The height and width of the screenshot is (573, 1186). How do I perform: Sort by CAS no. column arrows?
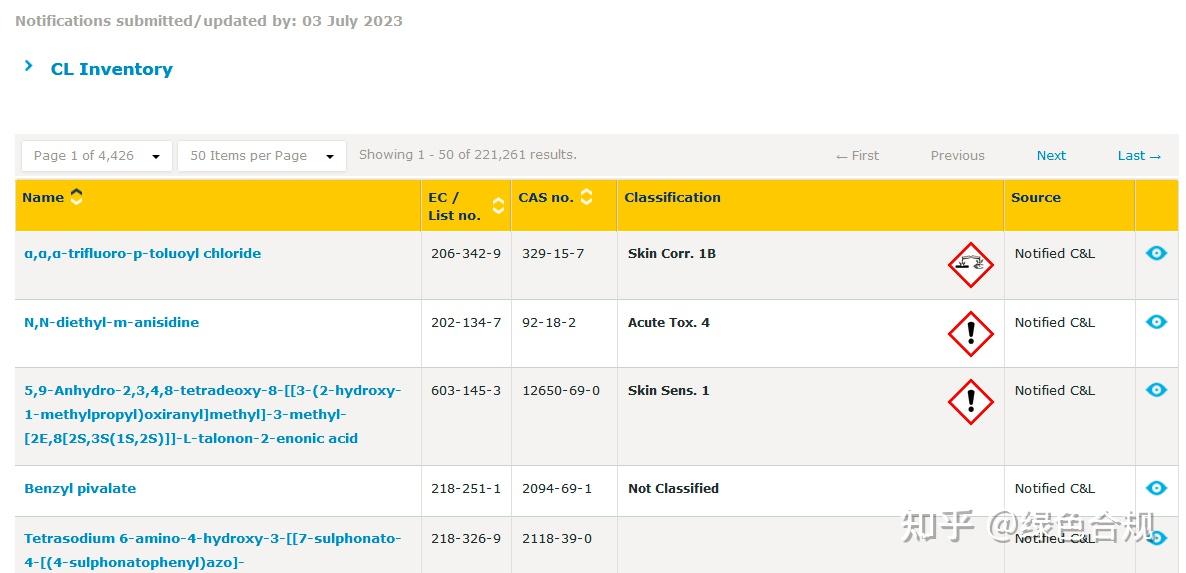[x=586, y=197]
